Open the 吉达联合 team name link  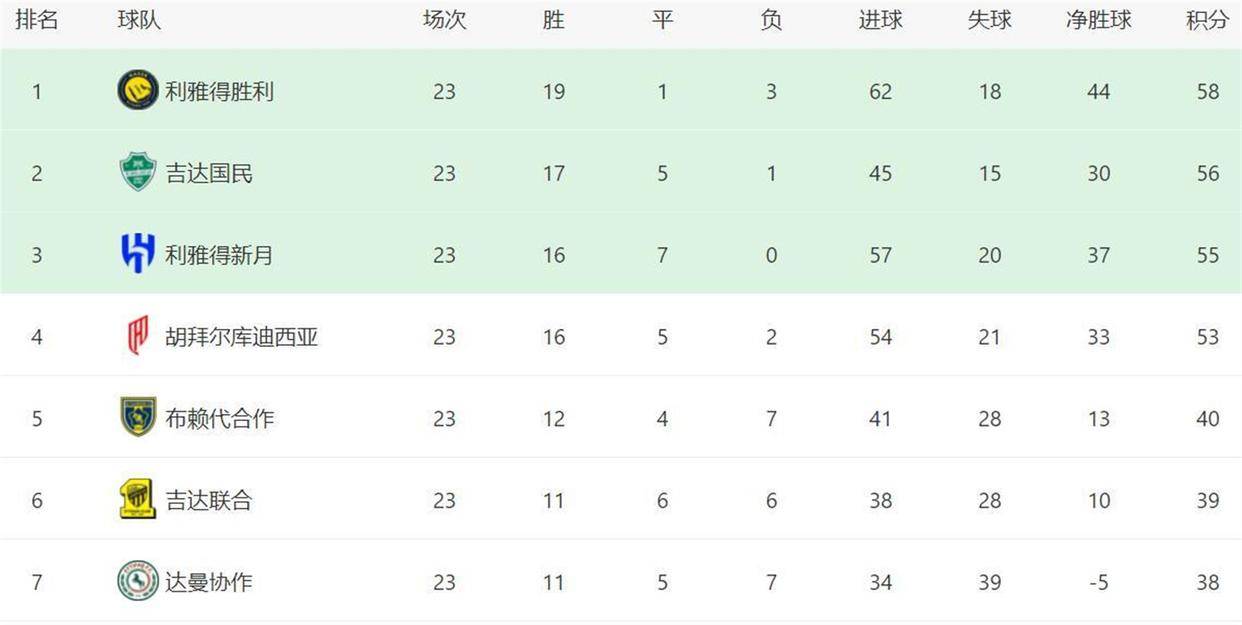coord(209,500)
